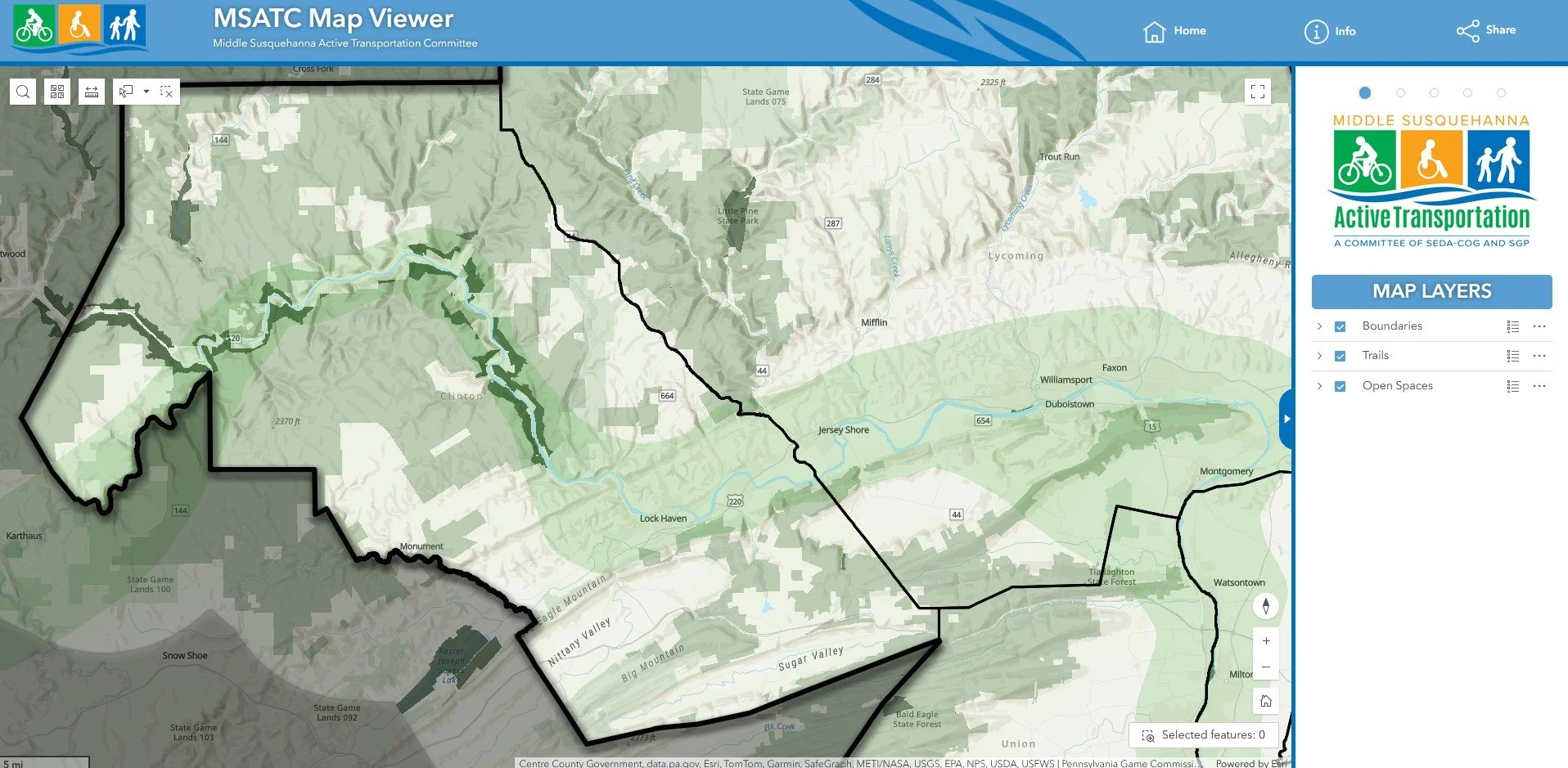Switch to the second panel page dot
Screen dimensions: 1568x768
[1400, 92]
